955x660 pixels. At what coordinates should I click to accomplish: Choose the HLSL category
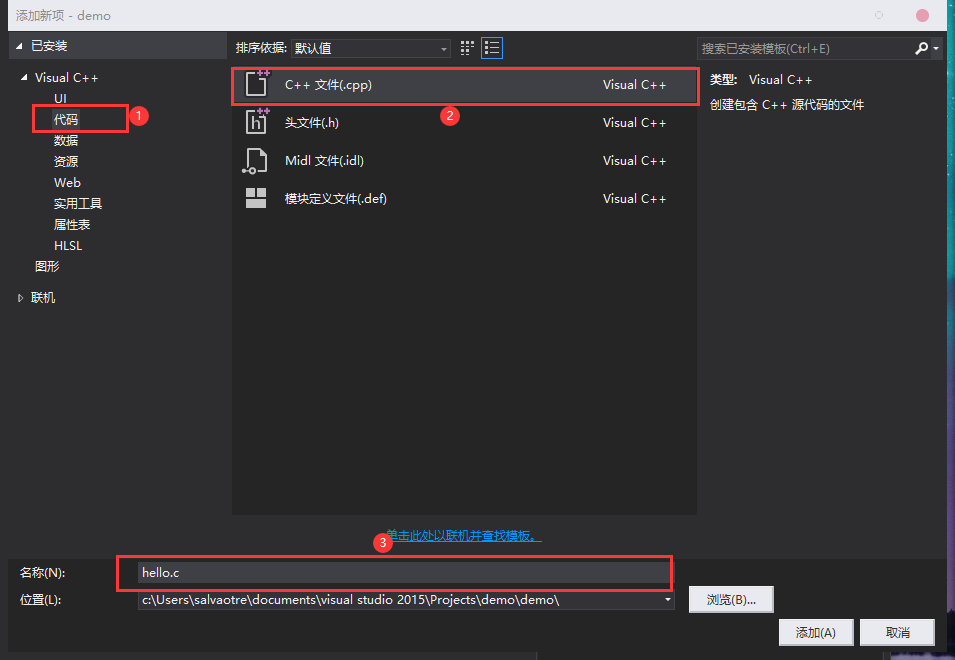pos(68,245)
